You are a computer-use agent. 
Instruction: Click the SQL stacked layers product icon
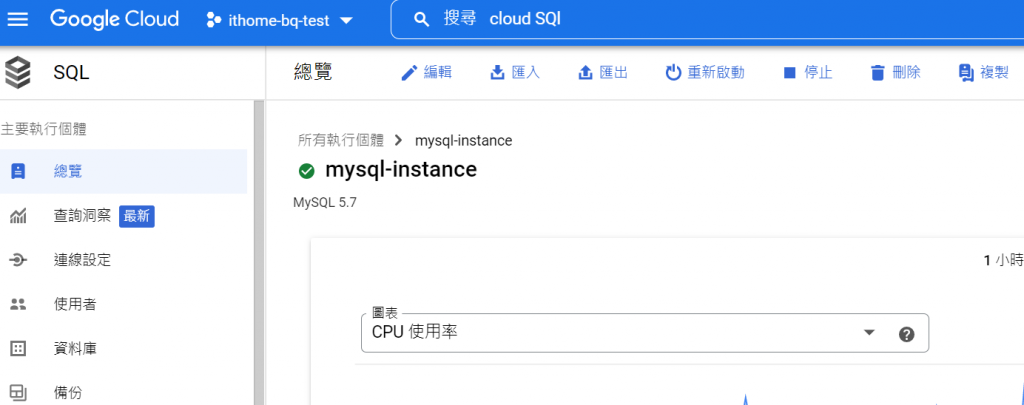tap(18, 73)
